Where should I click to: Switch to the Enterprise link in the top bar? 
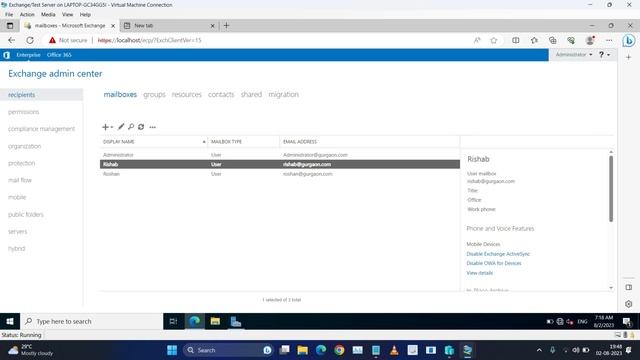click(x=28, y=55)
